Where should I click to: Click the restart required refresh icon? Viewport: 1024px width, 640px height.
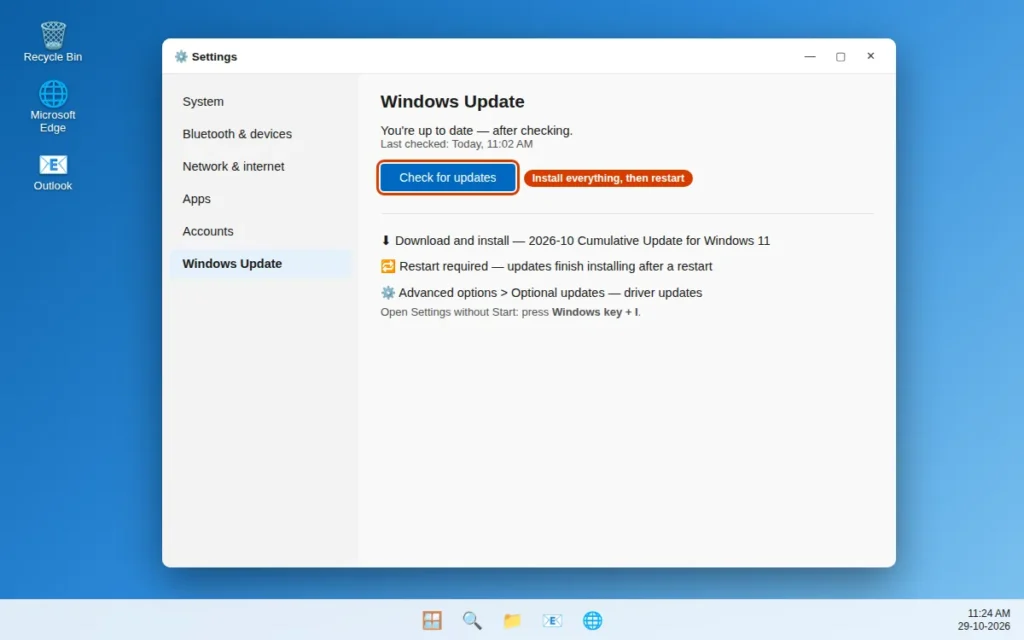click(x=388, y=266)
